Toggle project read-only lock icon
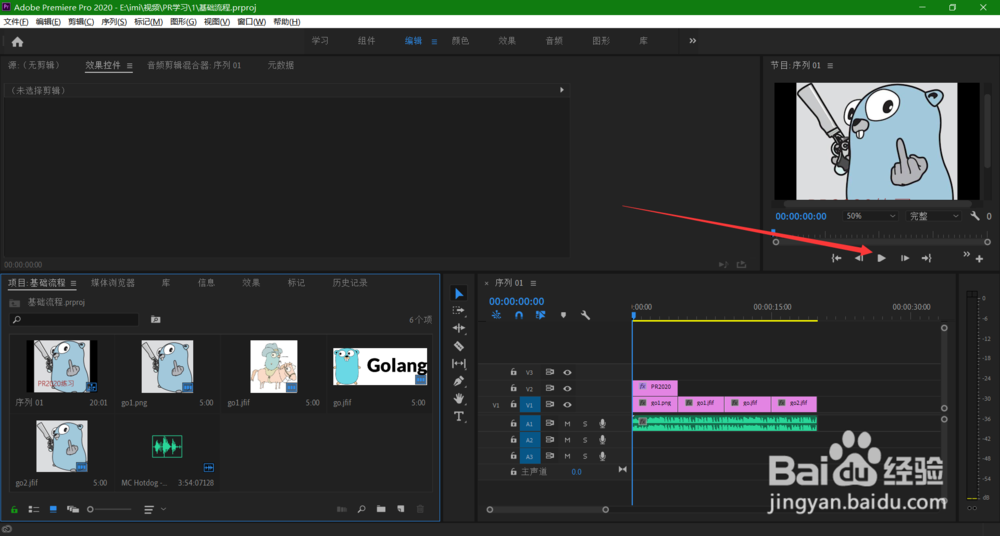 coord(14,509)
